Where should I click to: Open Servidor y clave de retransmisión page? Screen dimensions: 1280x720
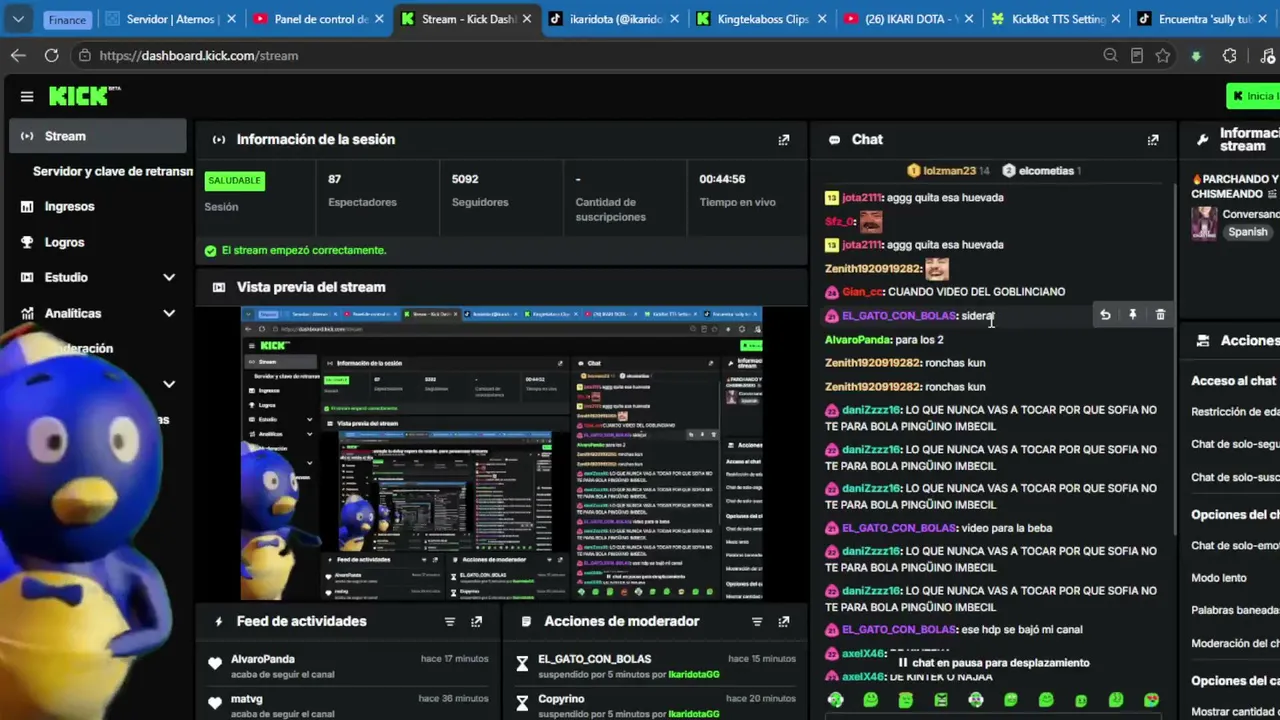(x=113, y=171)
